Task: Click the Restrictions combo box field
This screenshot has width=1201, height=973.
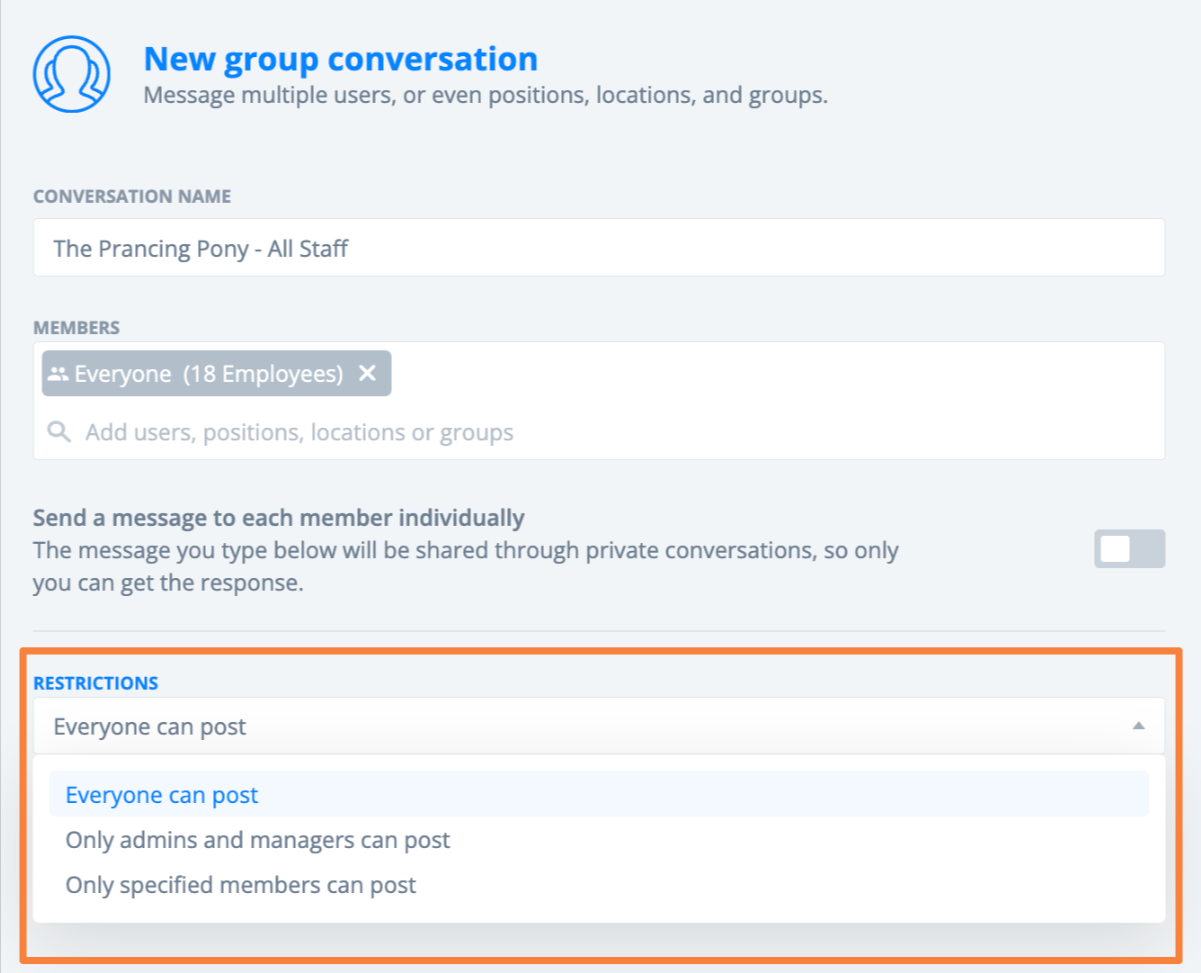Action: click(580, 726)
